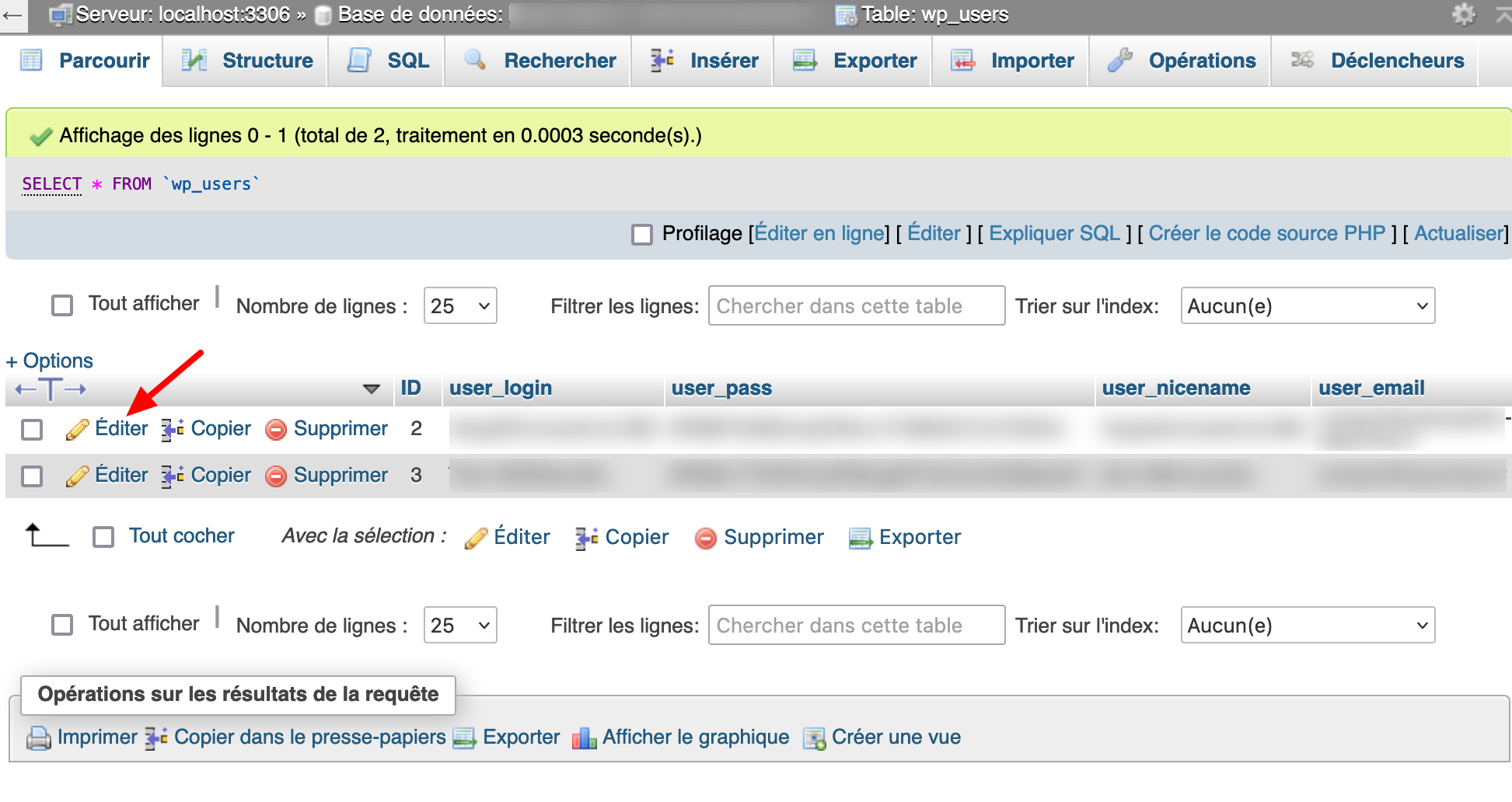
Task: Switch to the Structure tab
Action: [x=246, y=61]
